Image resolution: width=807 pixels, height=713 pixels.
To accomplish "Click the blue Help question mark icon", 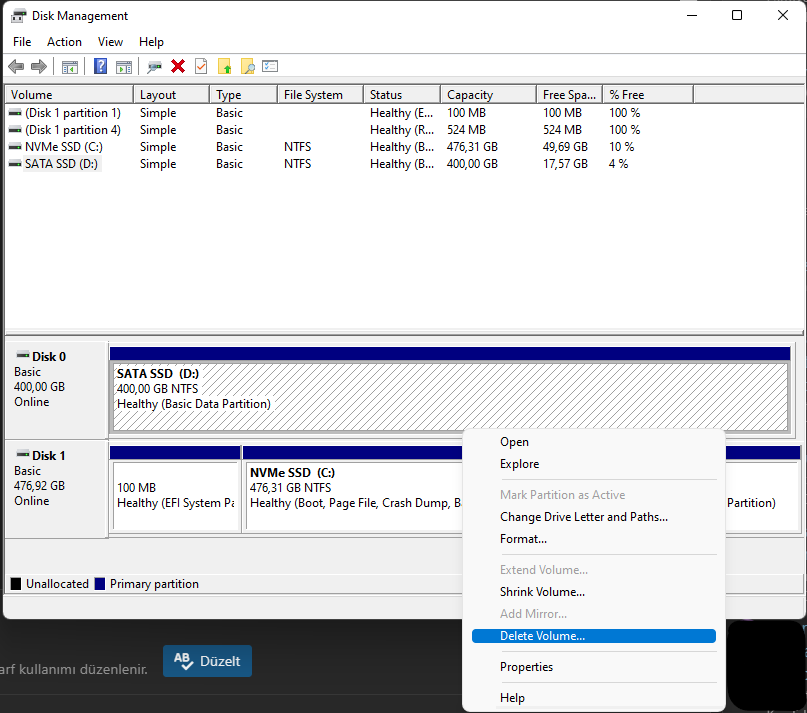I will pyautogui.click(x=100, y=66).
